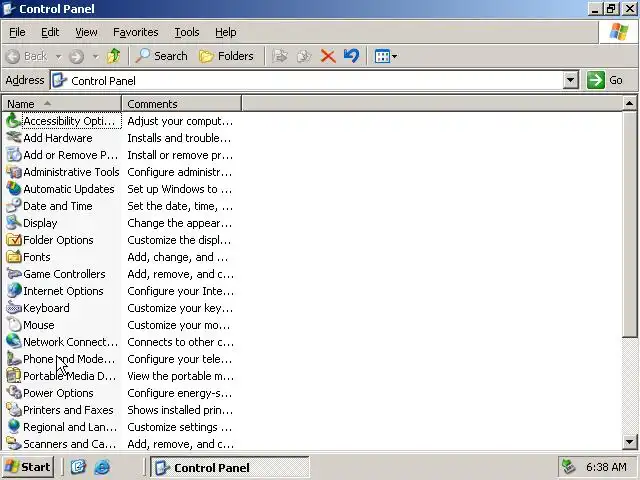This screenshot has height=480, width=640.
Task: Open the Portable Media Devices icon
Action: 14,376
